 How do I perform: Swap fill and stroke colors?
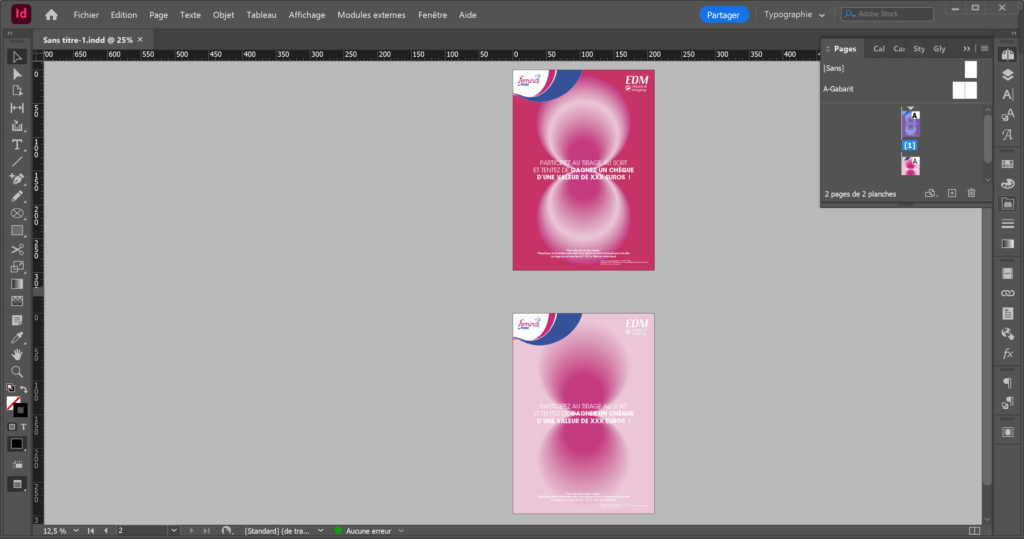(24, 388)
